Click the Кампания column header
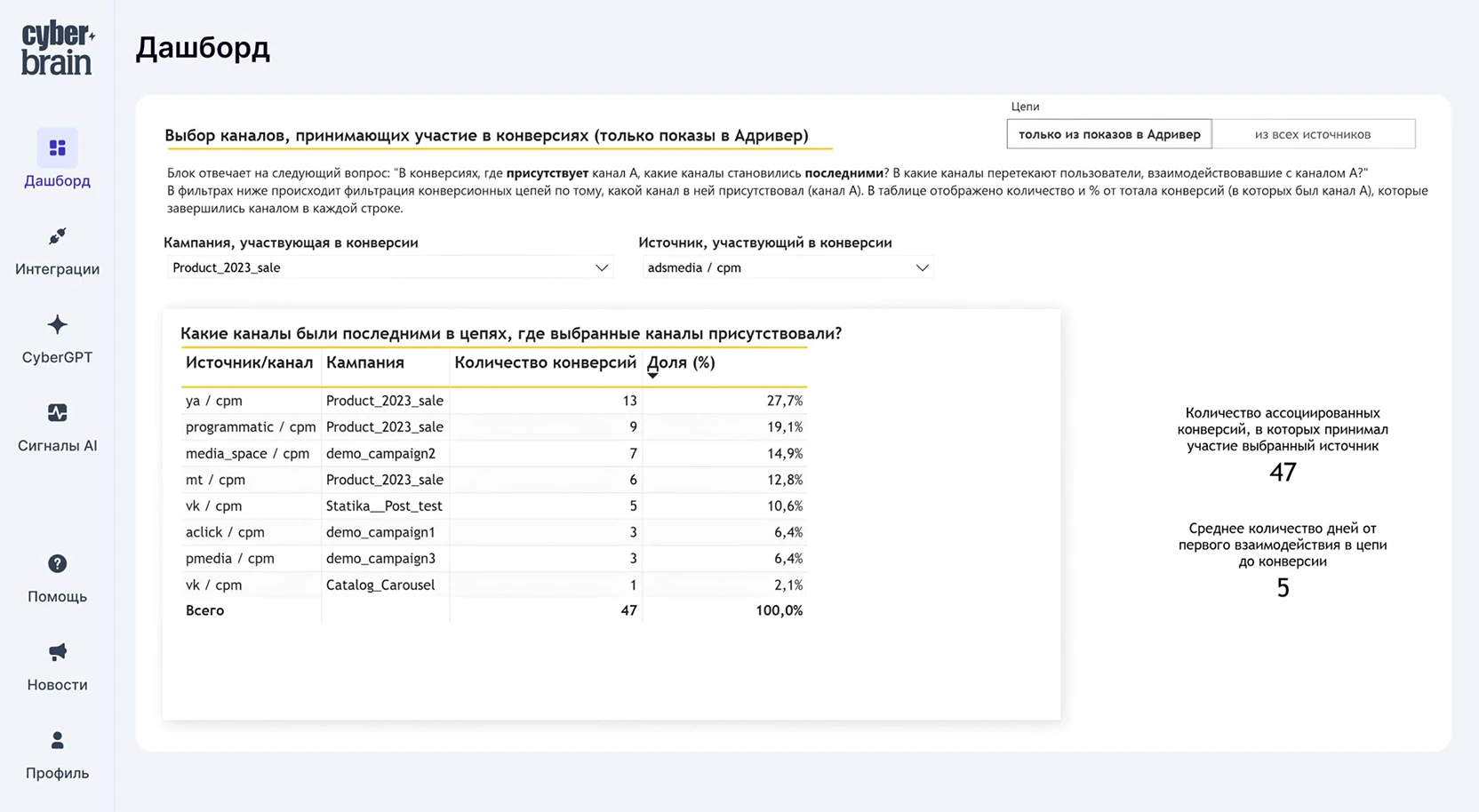1479x812 pixels. [364, 362]
